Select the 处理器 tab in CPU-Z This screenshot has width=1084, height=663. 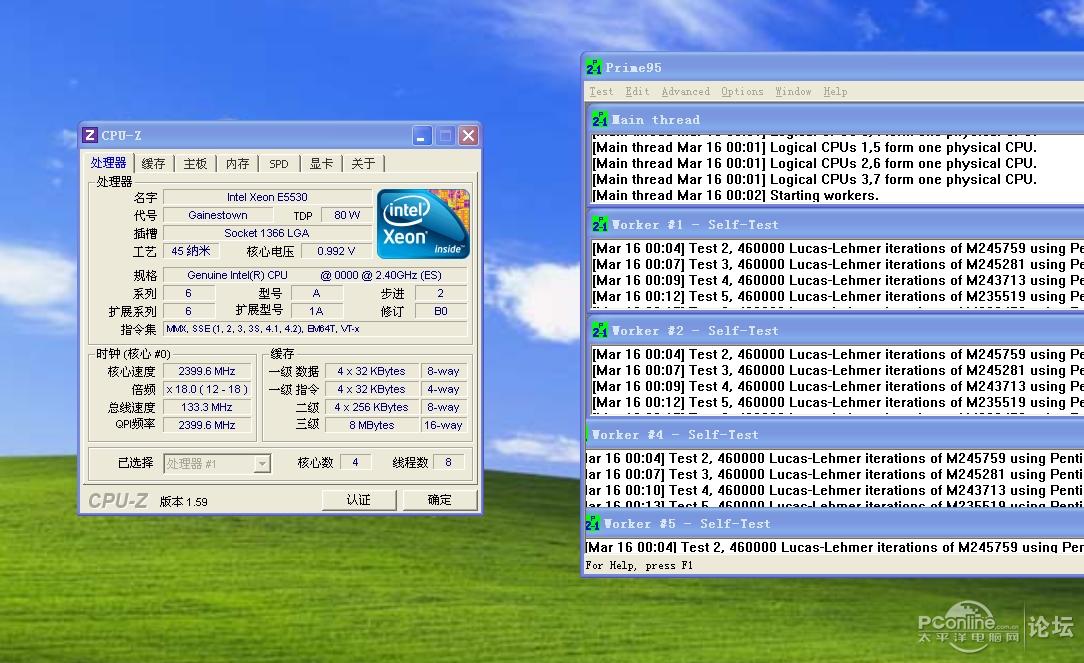click(109, 162)
